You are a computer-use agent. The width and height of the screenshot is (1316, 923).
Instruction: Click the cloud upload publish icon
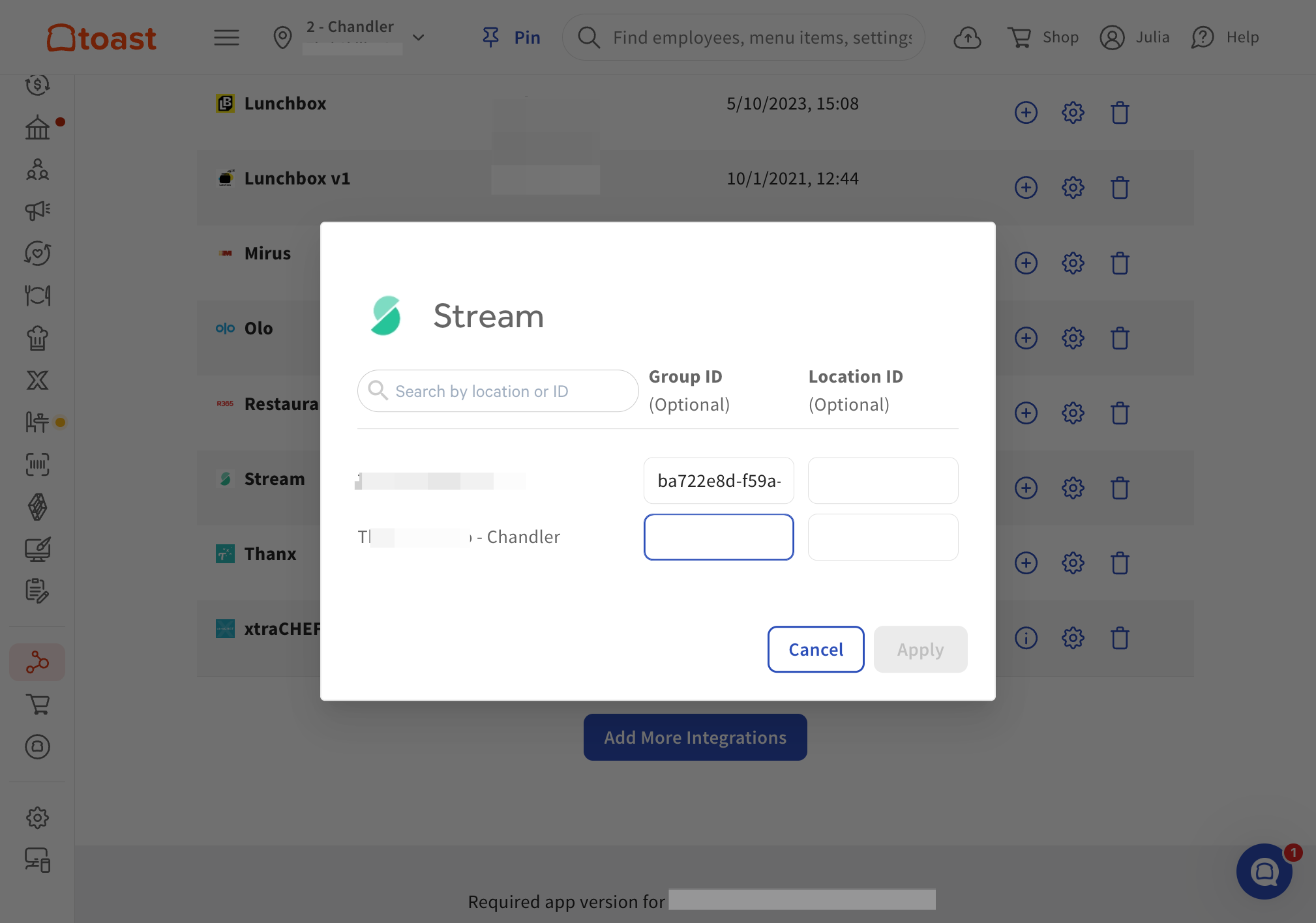pyautogui.click(x=968, y=38)
